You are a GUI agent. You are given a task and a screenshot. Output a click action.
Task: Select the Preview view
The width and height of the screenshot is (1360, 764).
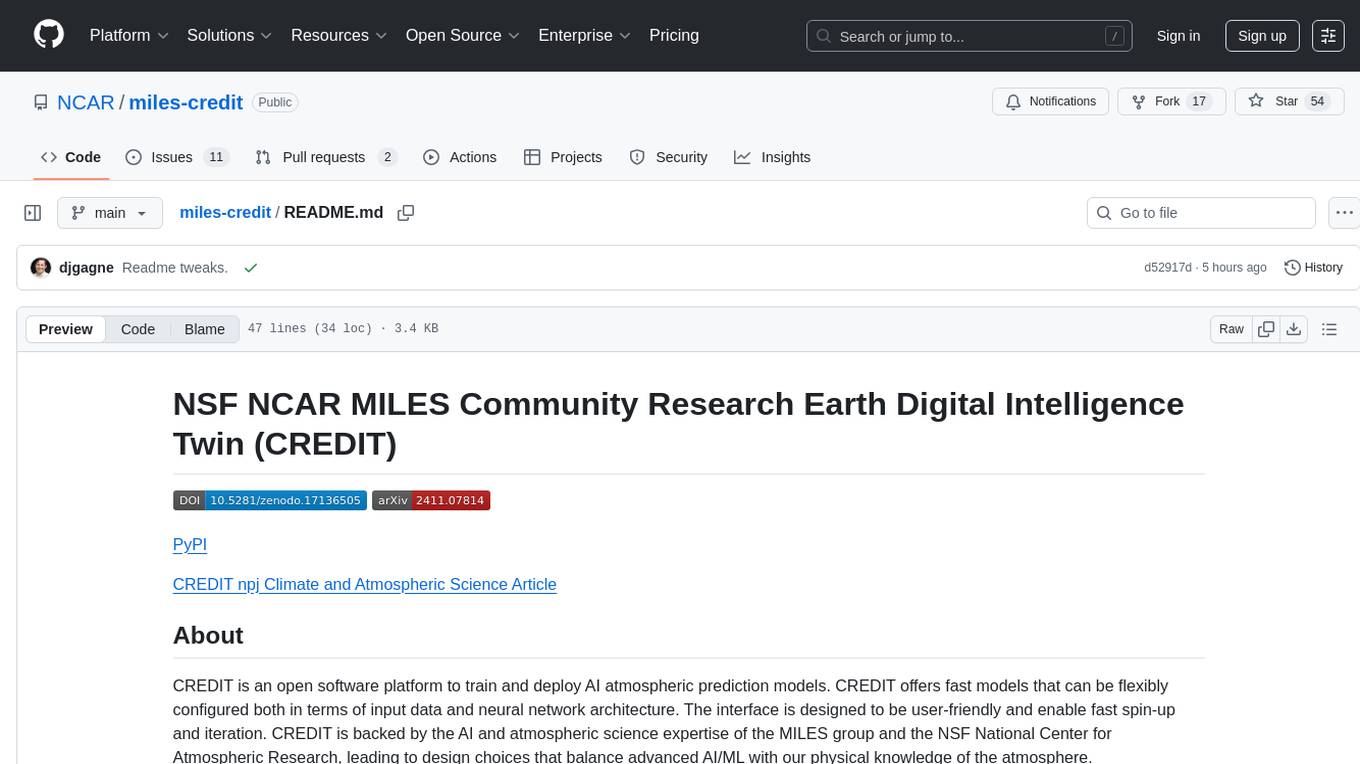66,329
